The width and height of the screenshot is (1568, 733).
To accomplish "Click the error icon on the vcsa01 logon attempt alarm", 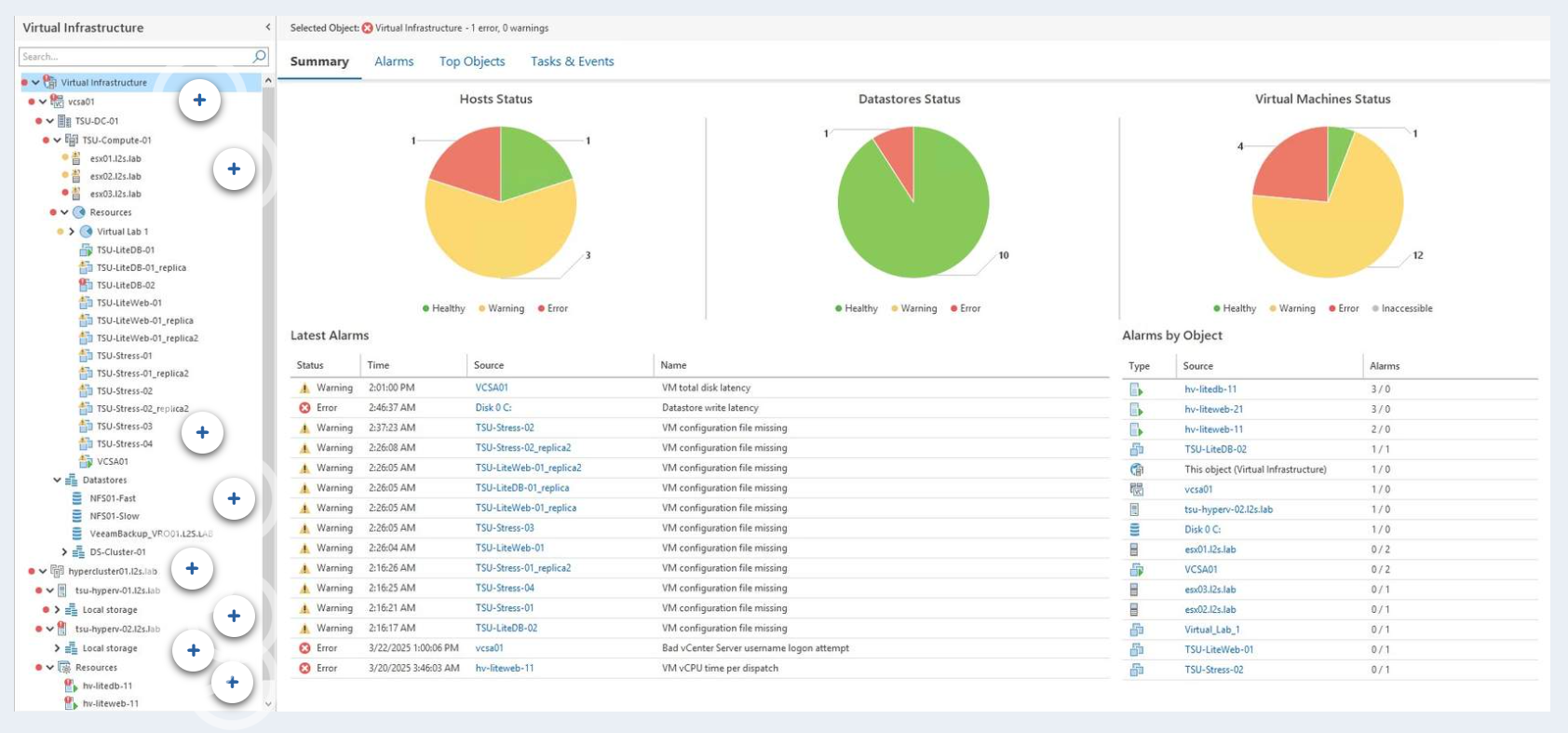I will [x=304, y=648].
